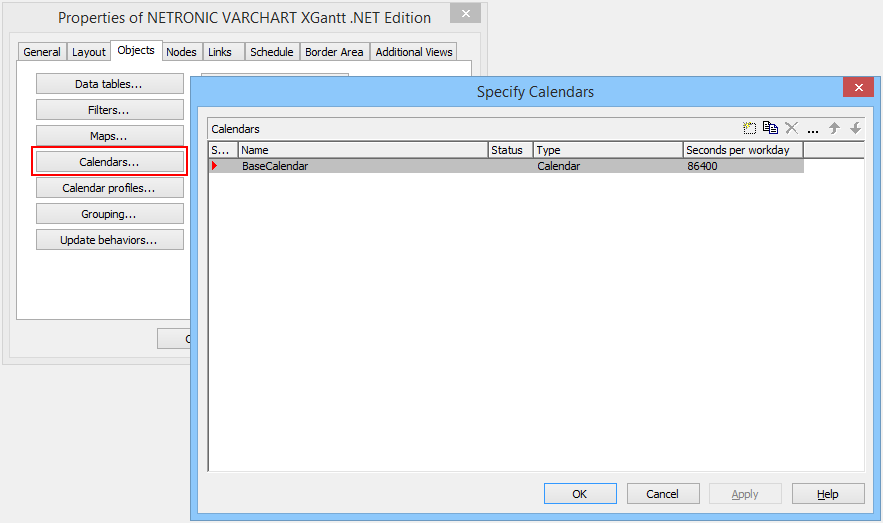
Task: Confirm with OK in Specify Calendars
Action: (x=580, y=494)
